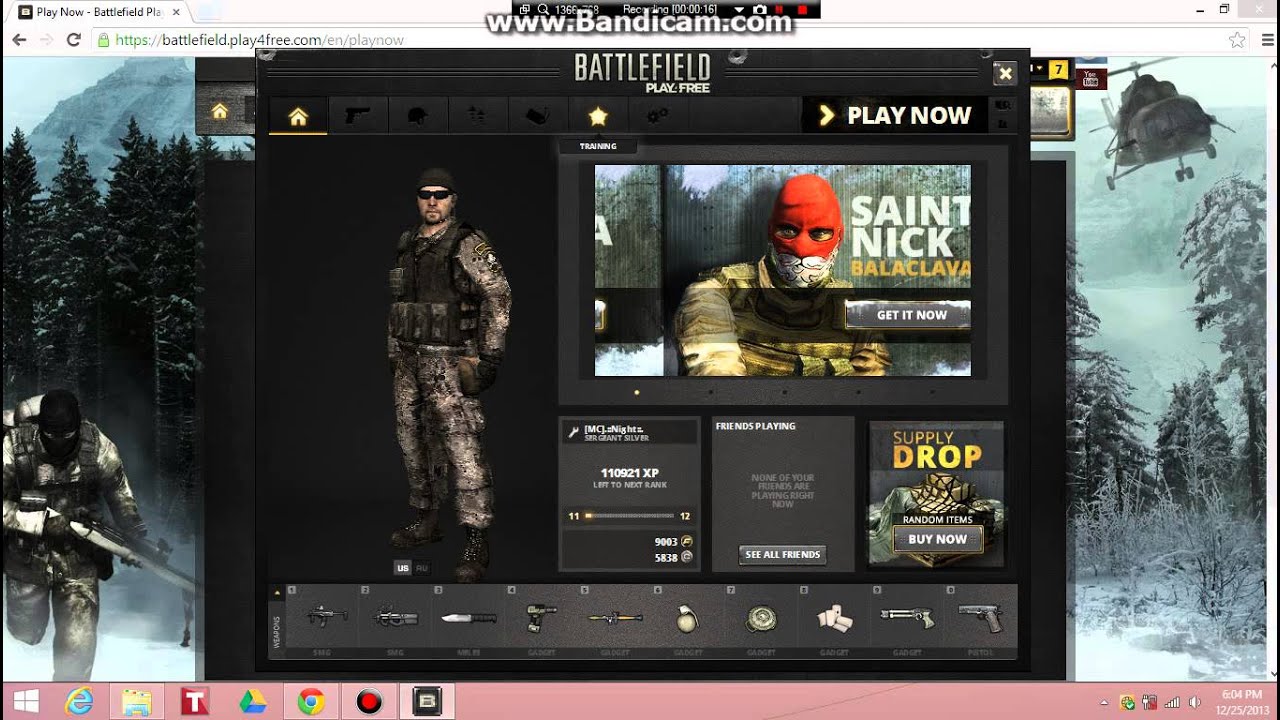Viewport: 1280px width, 720px height.
Task: Select the RPG launcher in slot 5
Action: (x=615, y=619)
